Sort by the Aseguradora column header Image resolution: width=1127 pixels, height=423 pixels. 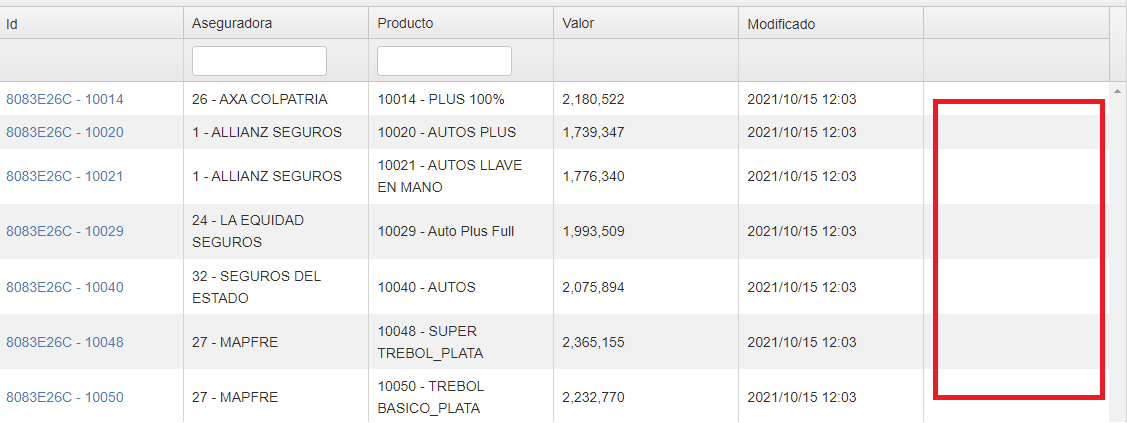point(276,24)
